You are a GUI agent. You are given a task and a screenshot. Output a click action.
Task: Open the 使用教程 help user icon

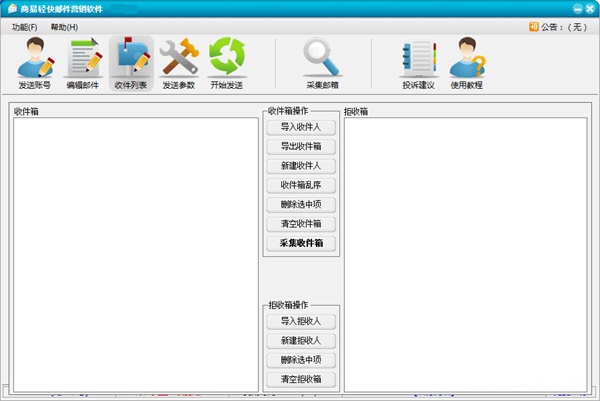click(467, 64)
